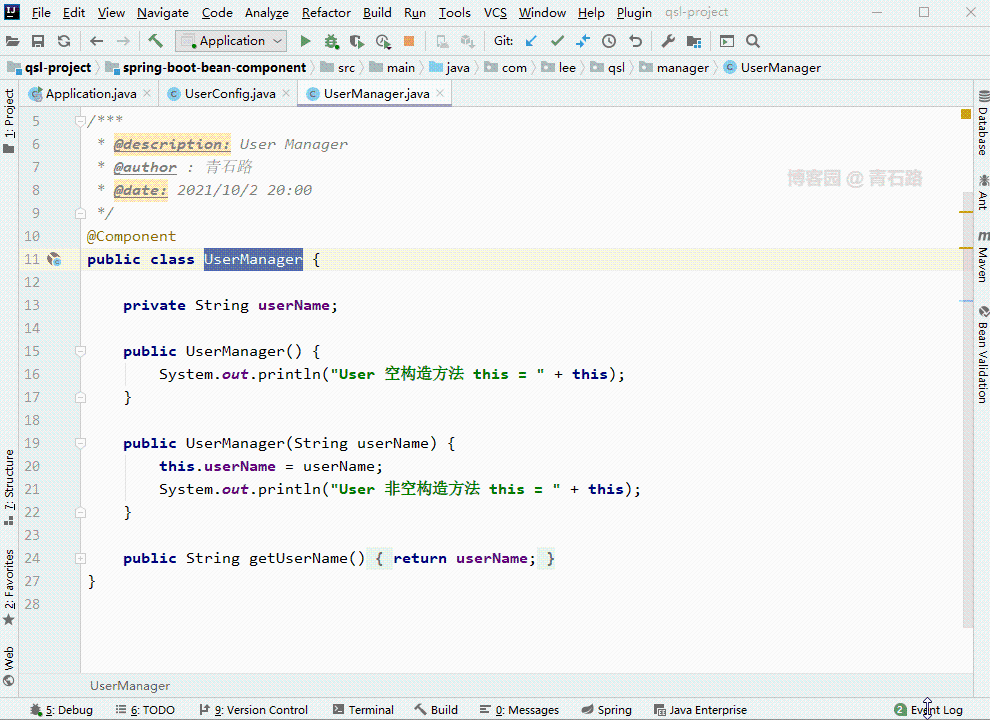Toggle the Bean Validation tool window

click(x=982, y=355)
